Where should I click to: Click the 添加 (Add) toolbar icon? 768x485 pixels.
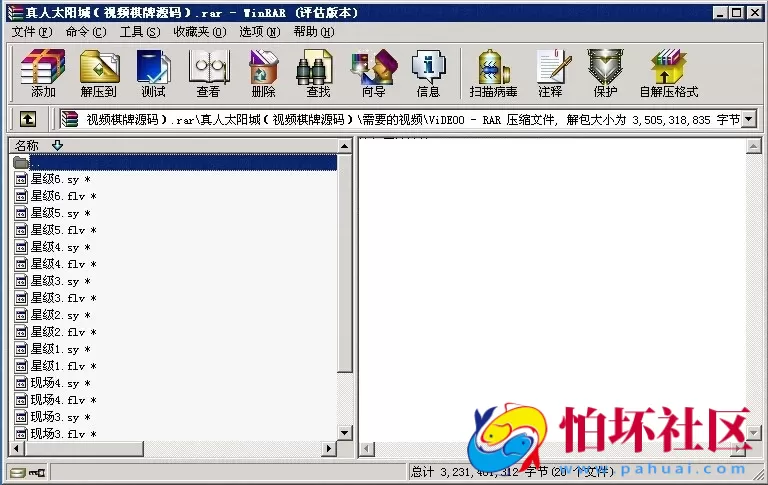click(x=43, y=72)
